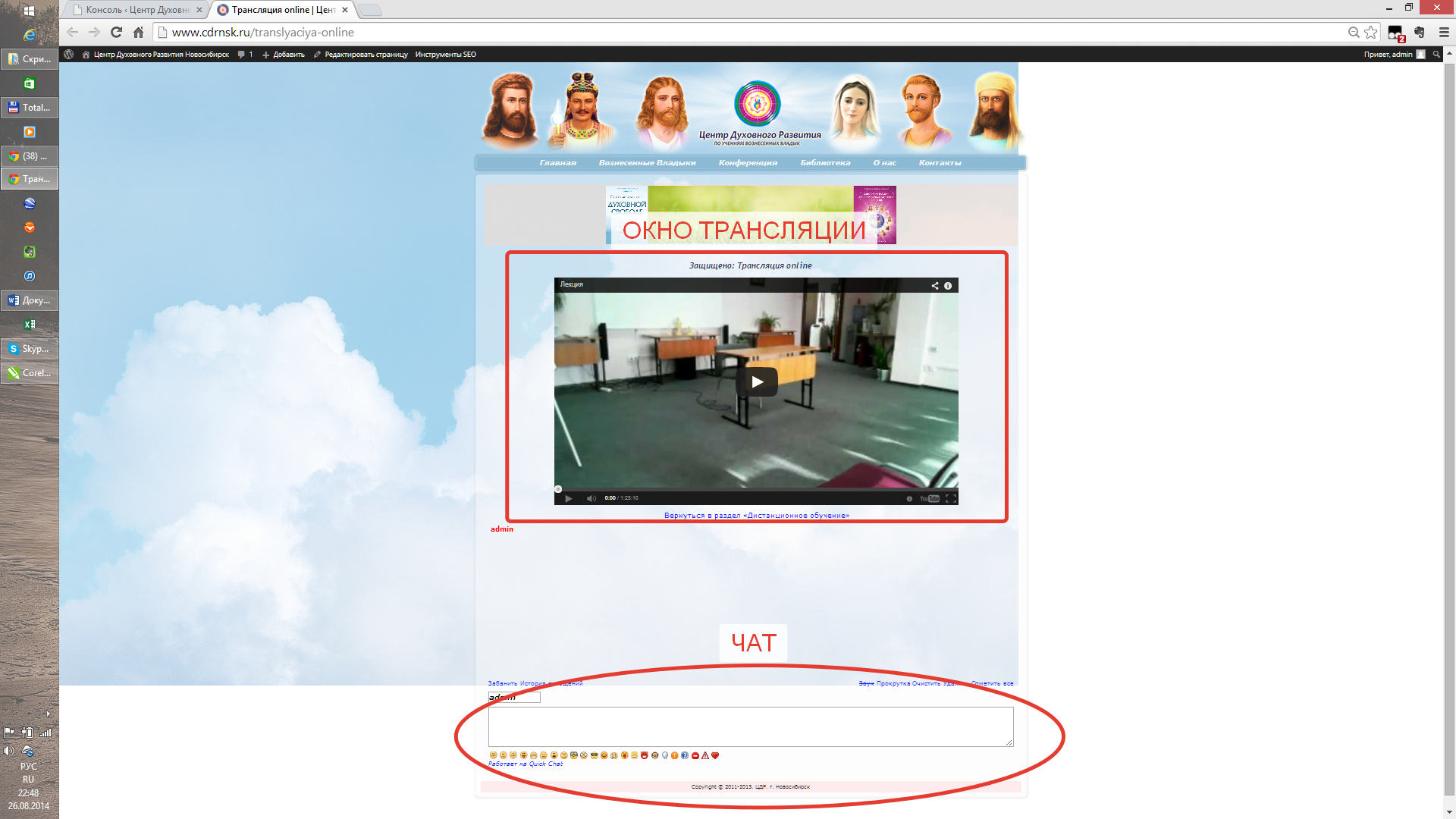Screen dimensions: 1456x819
Task: Insert the red heart emoticon in chat
Action: pos(715,755)
